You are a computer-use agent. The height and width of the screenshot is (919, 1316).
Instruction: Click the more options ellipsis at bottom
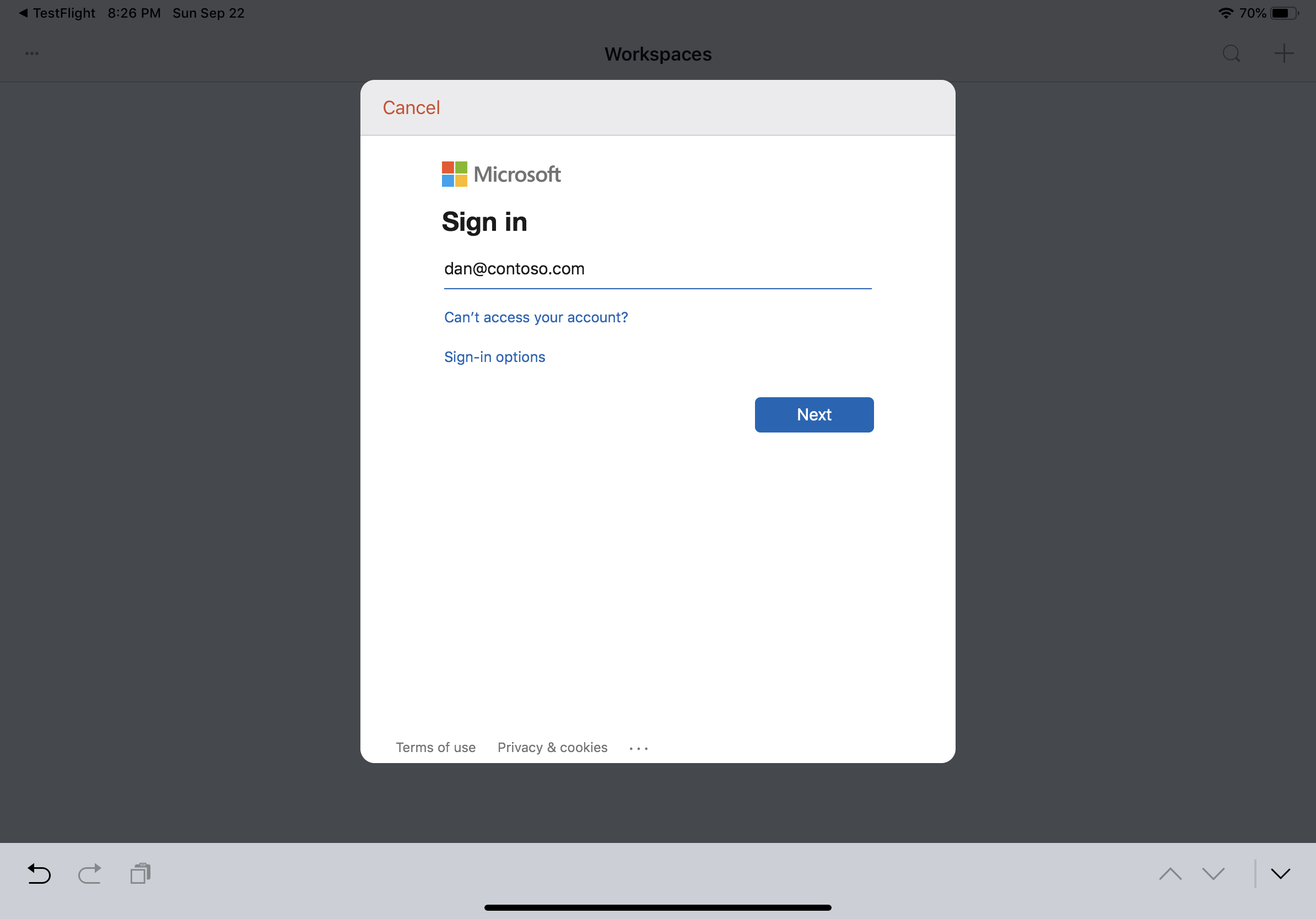638,747
